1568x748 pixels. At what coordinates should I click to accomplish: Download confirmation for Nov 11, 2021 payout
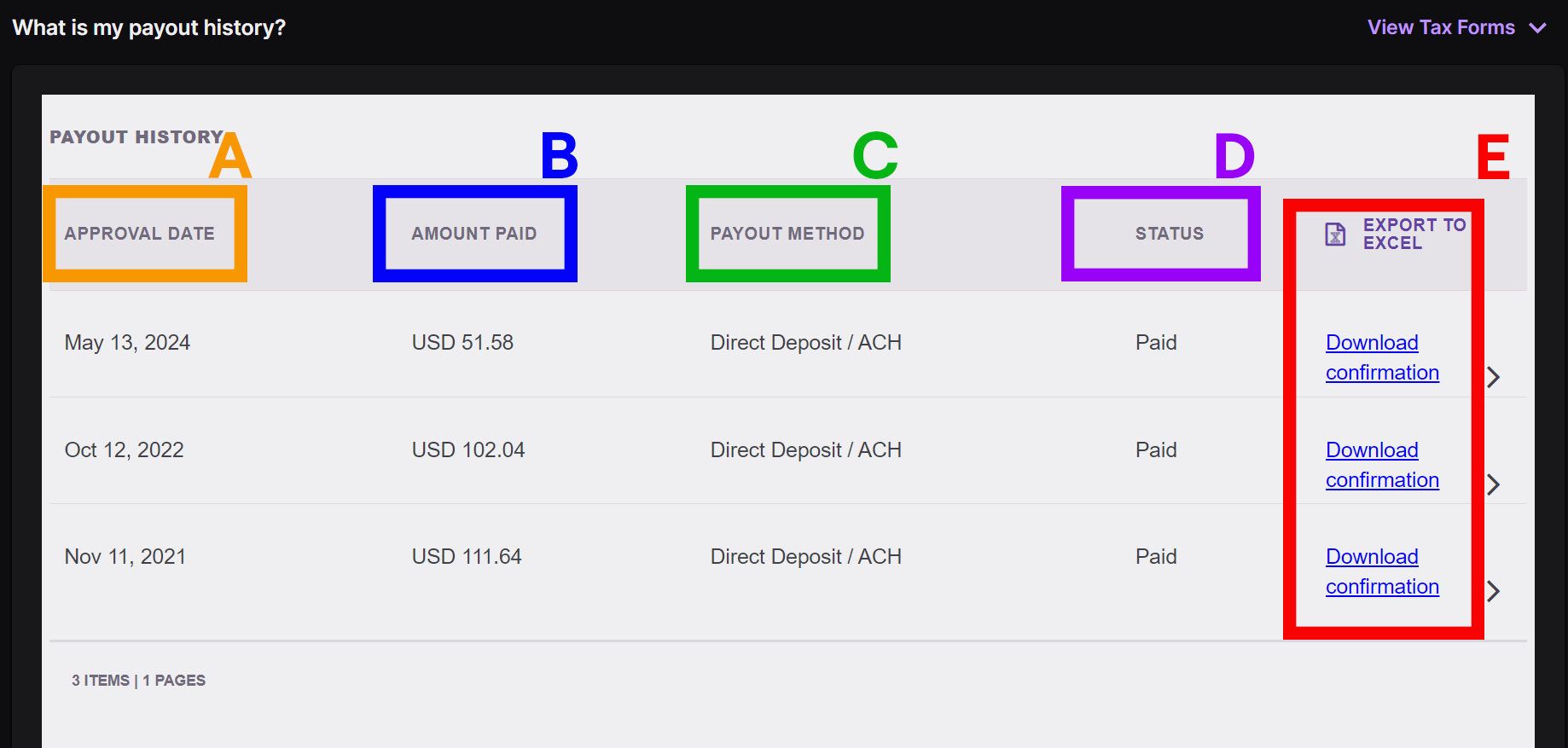coord(1381,571)
